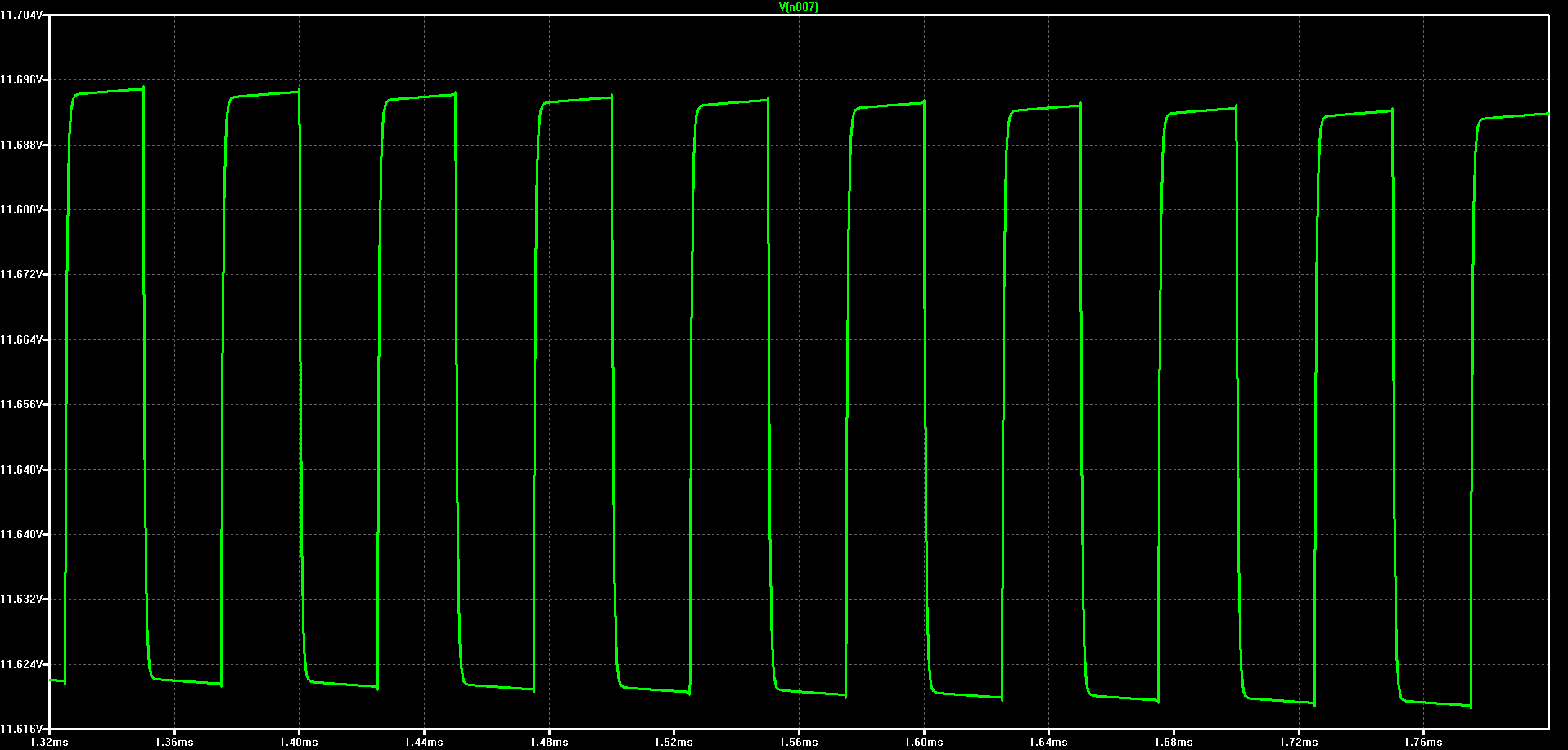This screenshot has width=1568, height=750.
Task: Select the 1.52ms time value
Action: tap(674, 743)
